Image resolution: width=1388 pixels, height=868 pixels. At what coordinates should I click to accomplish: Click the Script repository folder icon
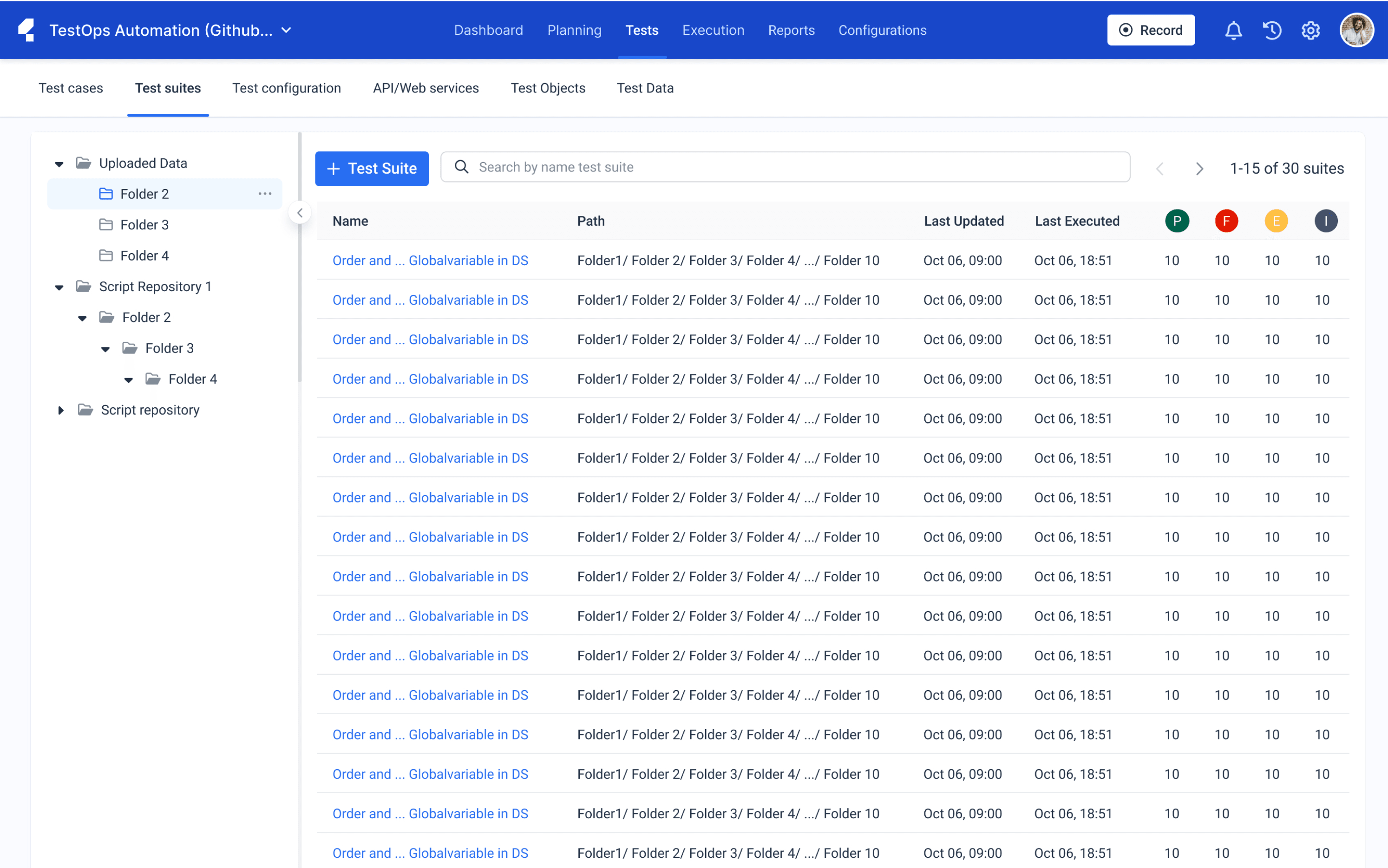(x=85, y=409)
